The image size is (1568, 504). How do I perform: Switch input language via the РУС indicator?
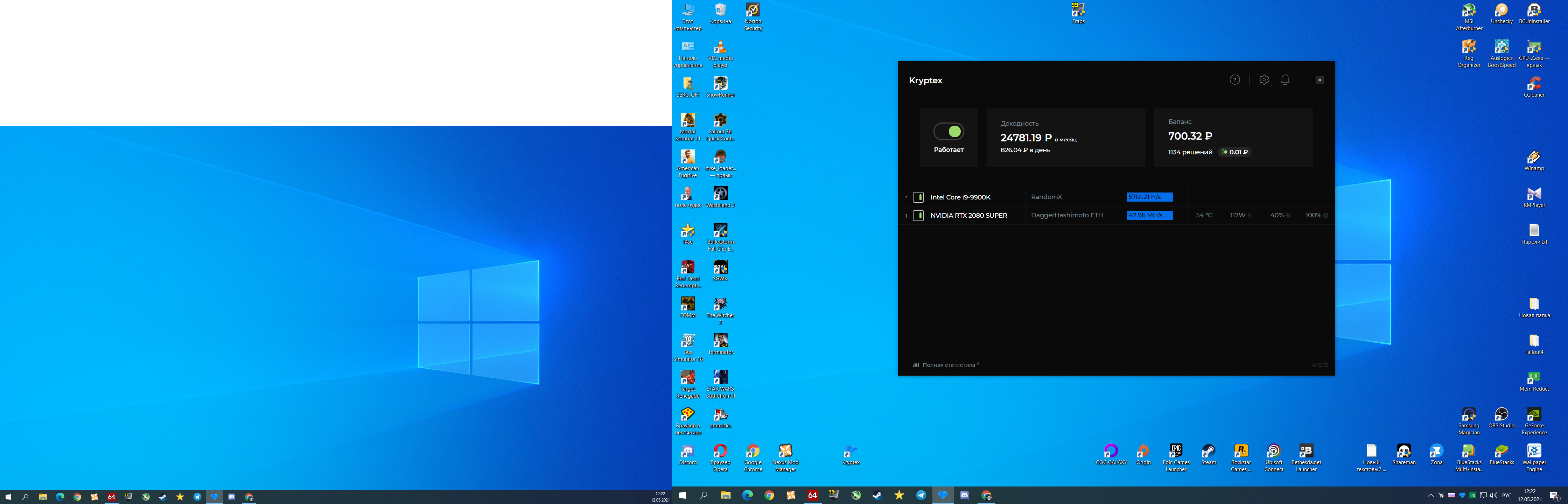click(1507, 496)
